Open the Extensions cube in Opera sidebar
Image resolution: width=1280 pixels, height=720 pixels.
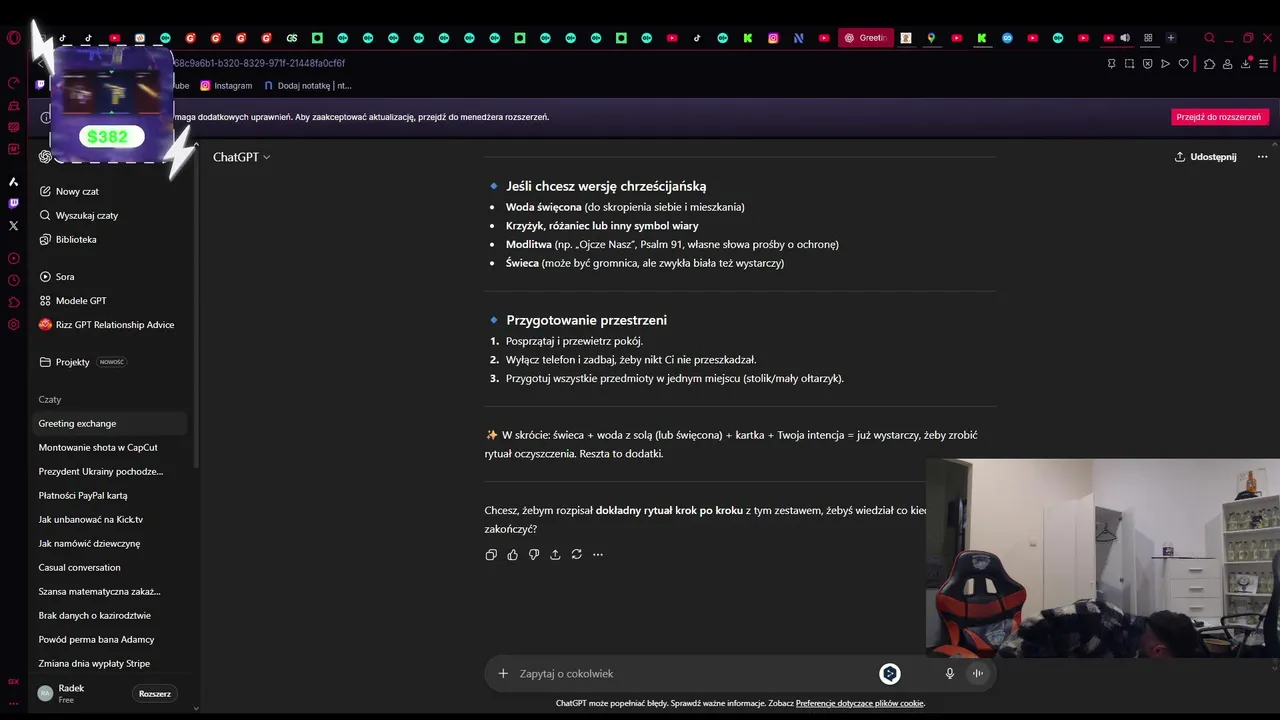[x=13, y=302]
